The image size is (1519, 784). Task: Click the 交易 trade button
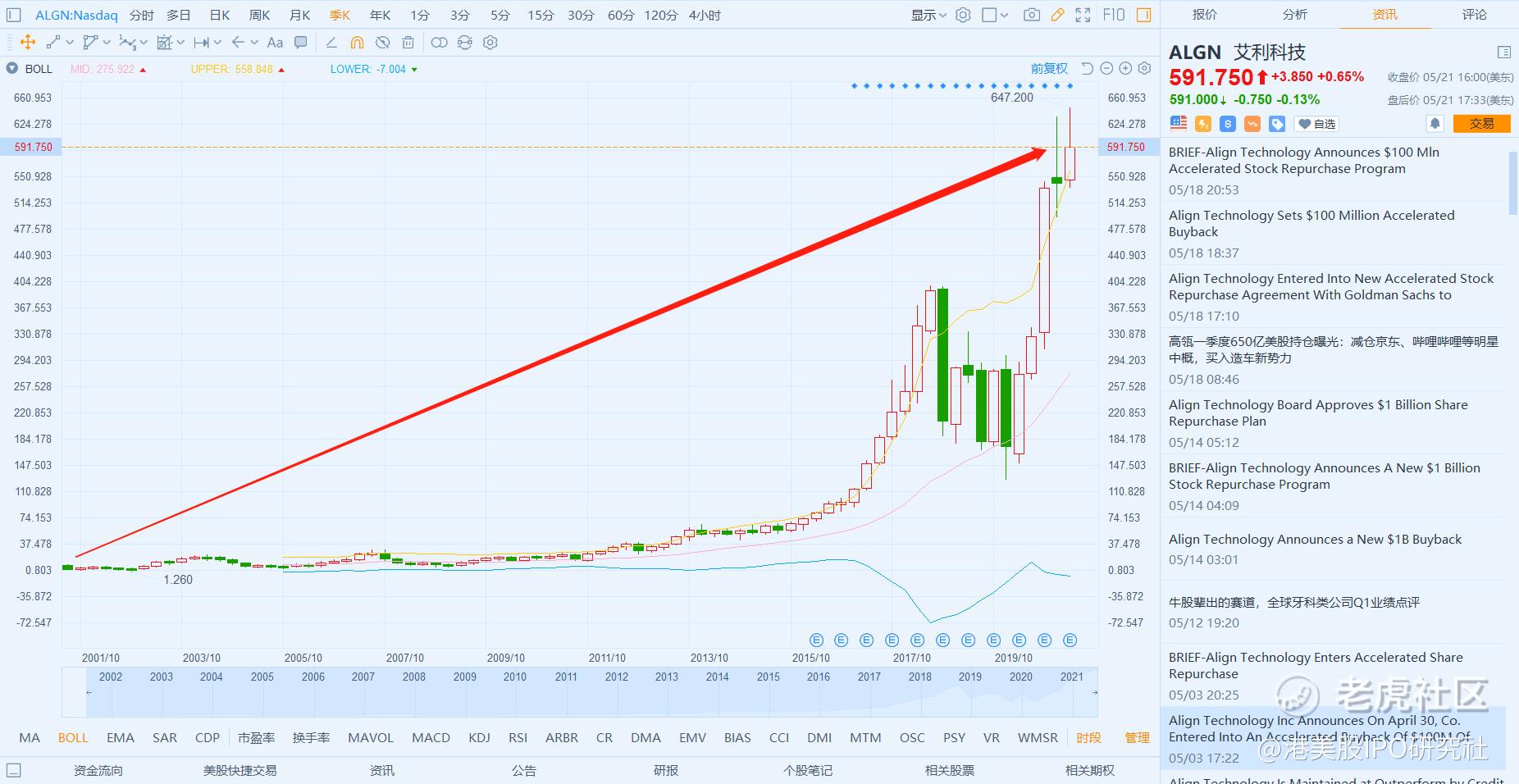point(1481,124)
